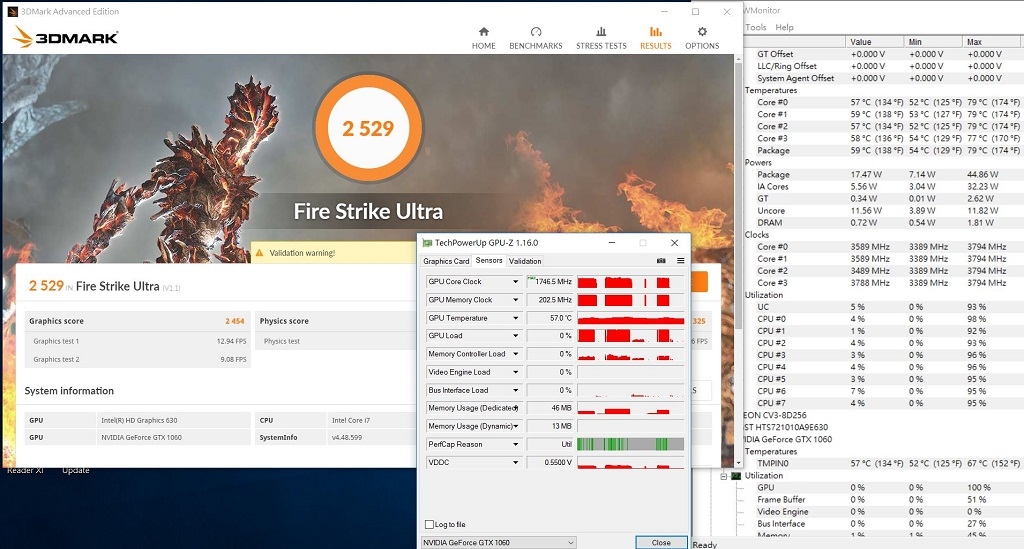Select the Package power row in HWMonitor
1024x549 pixels.
tap(884, 175)
